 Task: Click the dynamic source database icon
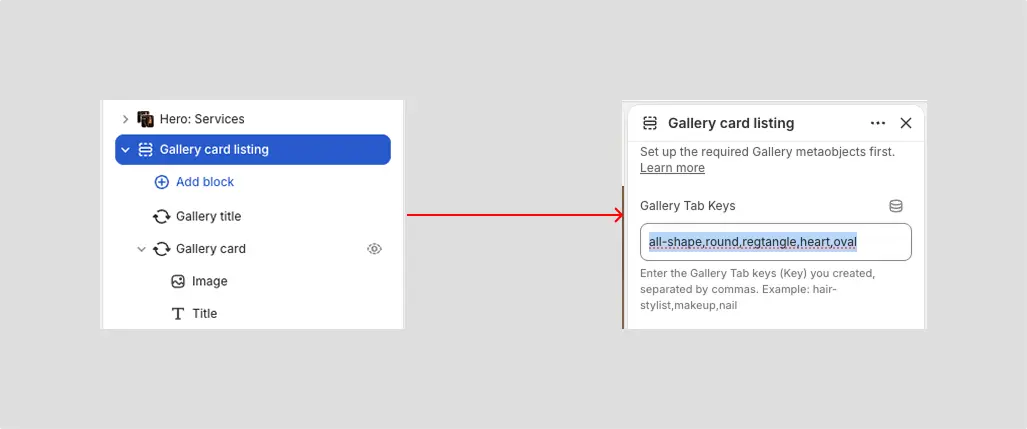895,206
